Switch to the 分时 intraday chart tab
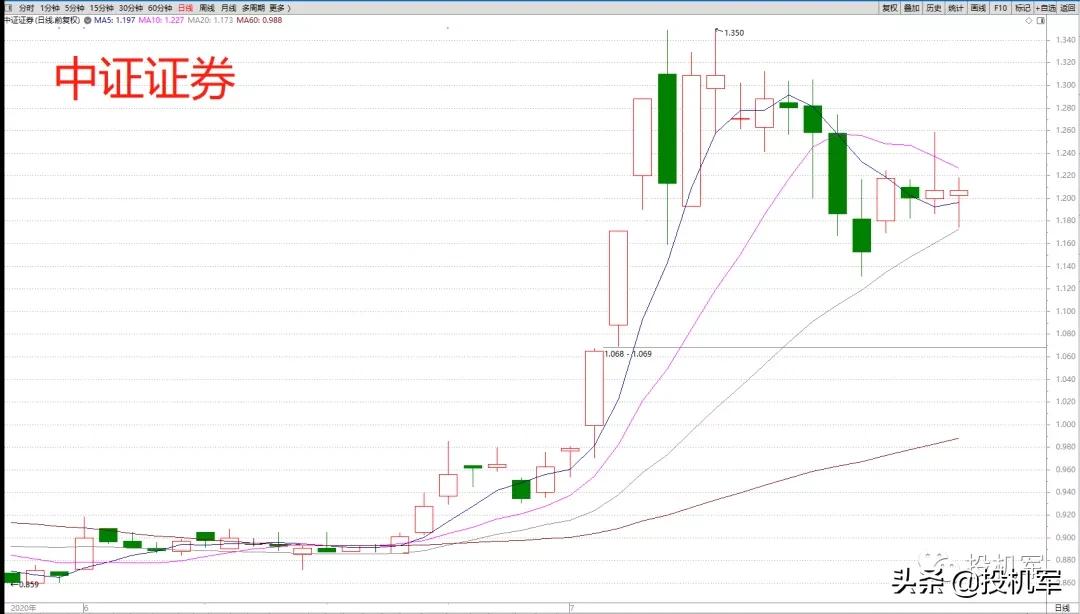Screen dimensions: 1080x614 [26, 8]
